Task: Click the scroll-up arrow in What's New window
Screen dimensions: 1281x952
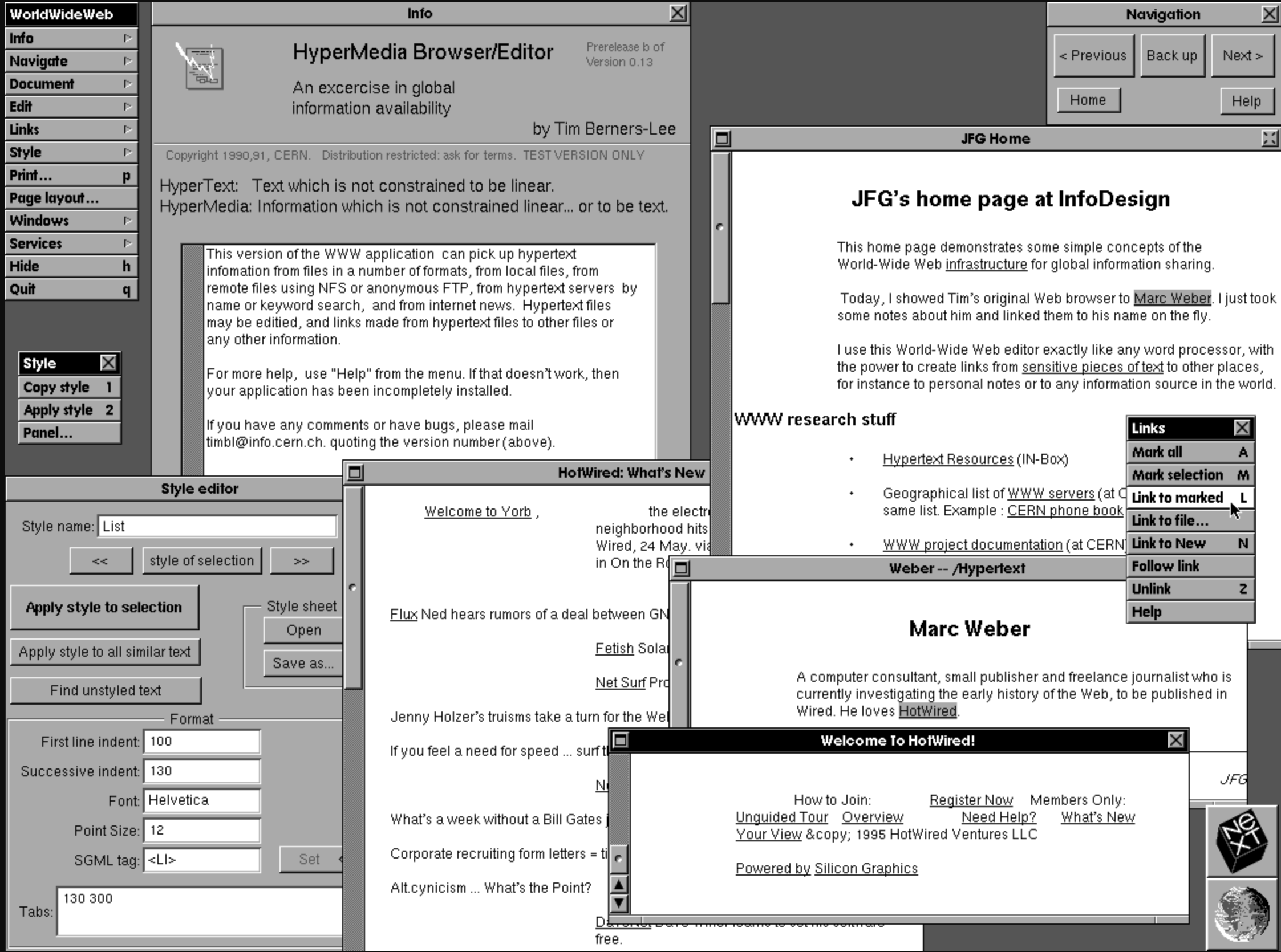Action: click(x=619, y=885)
